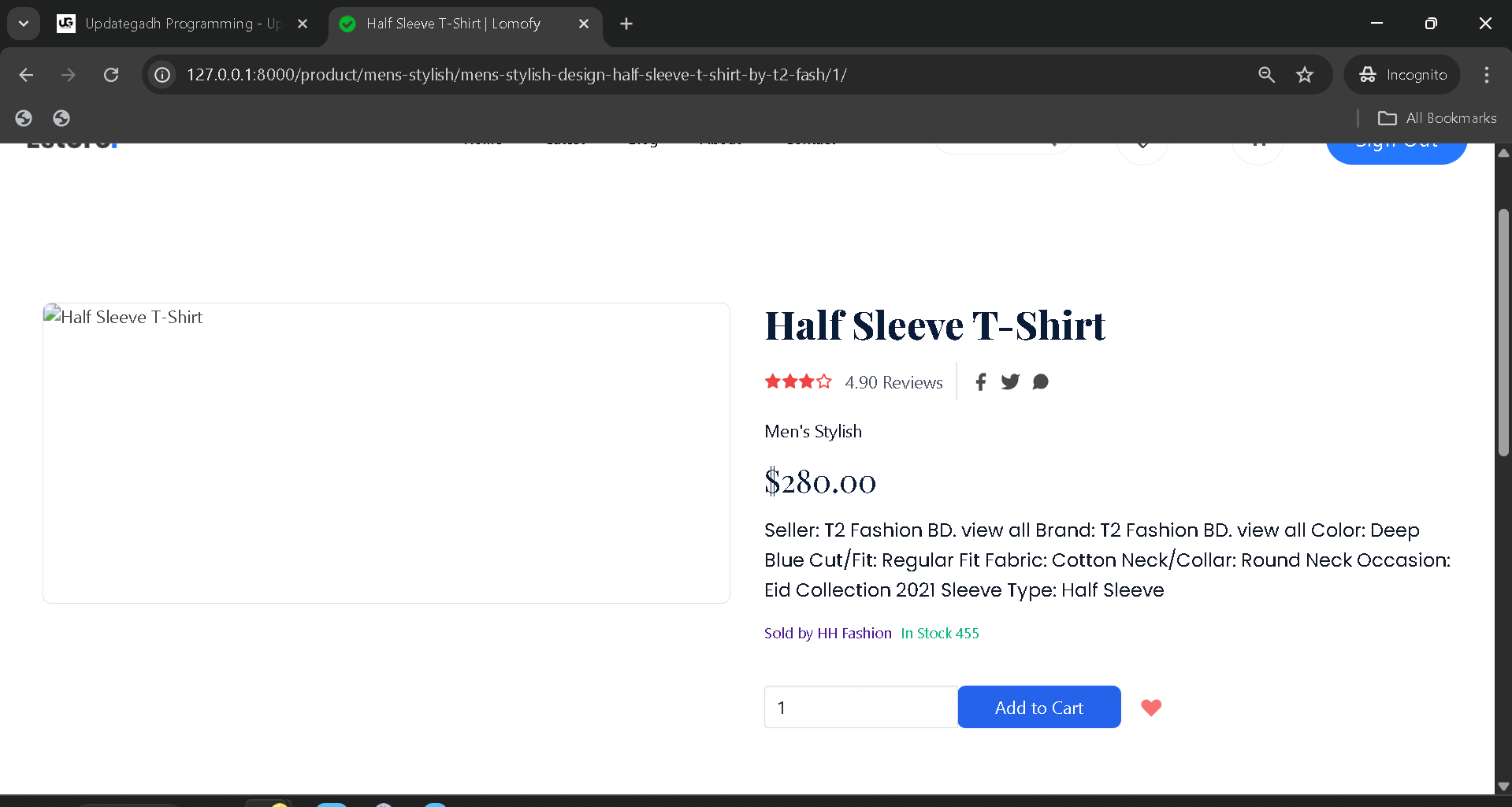Toggle the red wishlist heart next to Add to Cart
The width and height of the screenshot is (1512, 807).
point(1150,707)
